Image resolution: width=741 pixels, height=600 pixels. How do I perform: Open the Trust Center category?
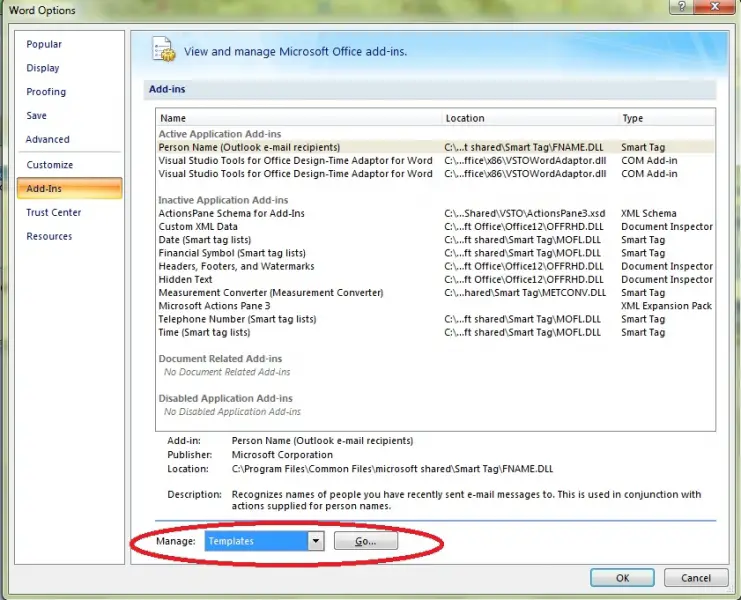[53, 213]
